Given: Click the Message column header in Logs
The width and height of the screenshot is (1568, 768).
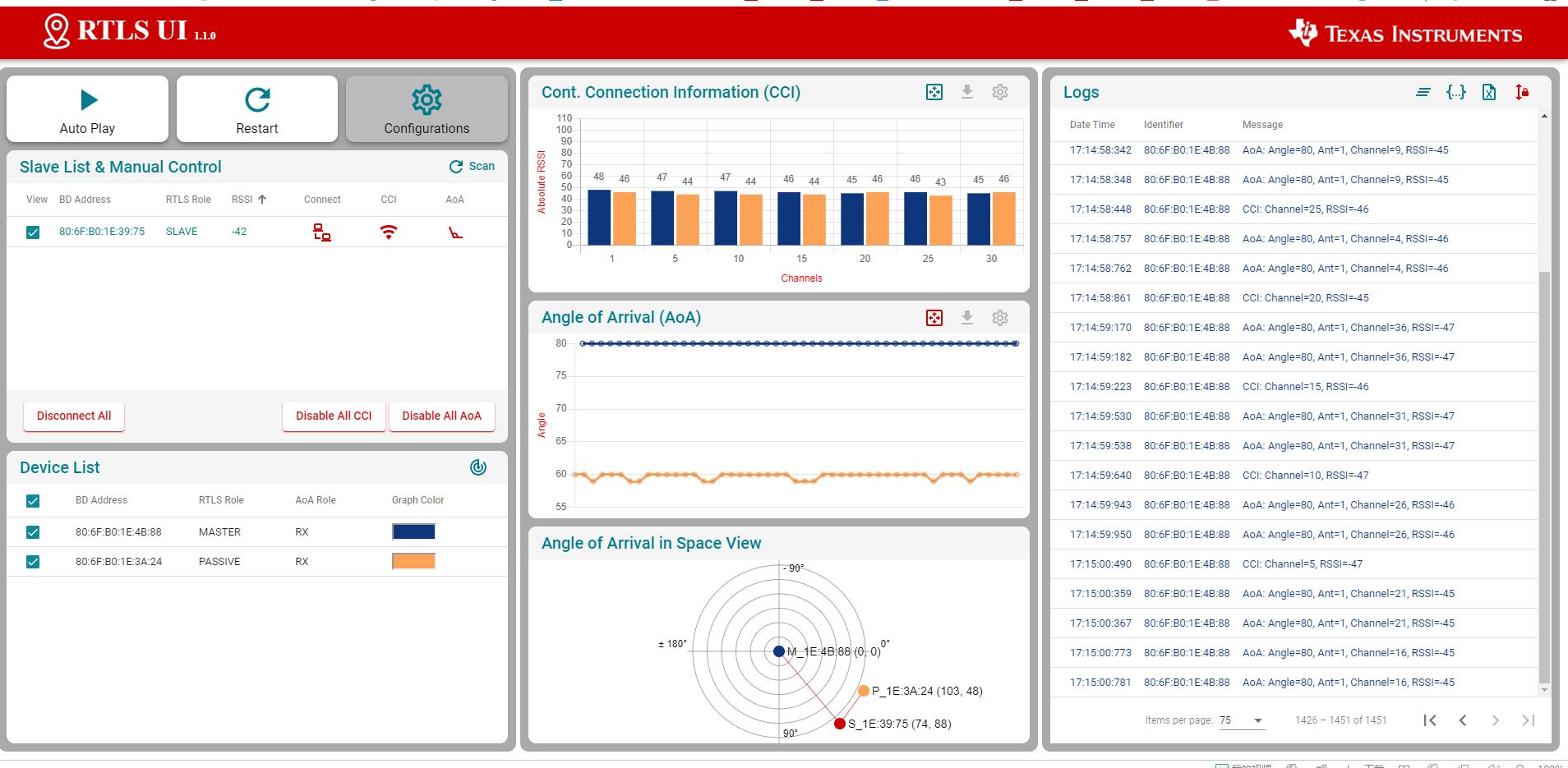Looking at the screenshot, I should tap(1262, 125).
